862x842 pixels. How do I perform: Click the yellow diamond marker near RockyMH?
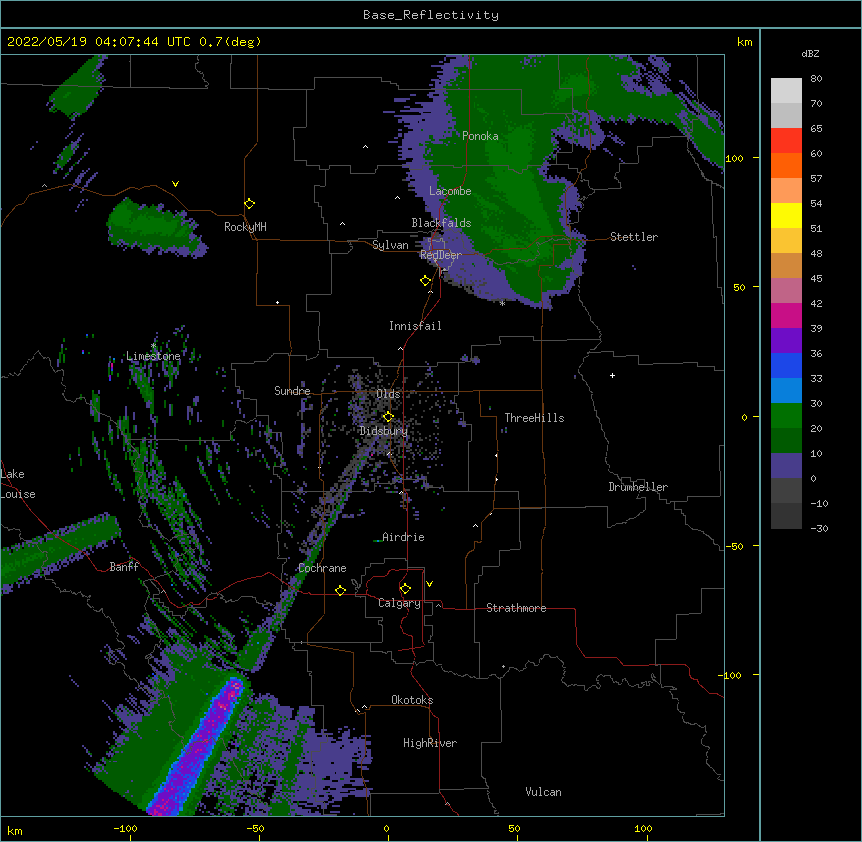pos(250,204)
